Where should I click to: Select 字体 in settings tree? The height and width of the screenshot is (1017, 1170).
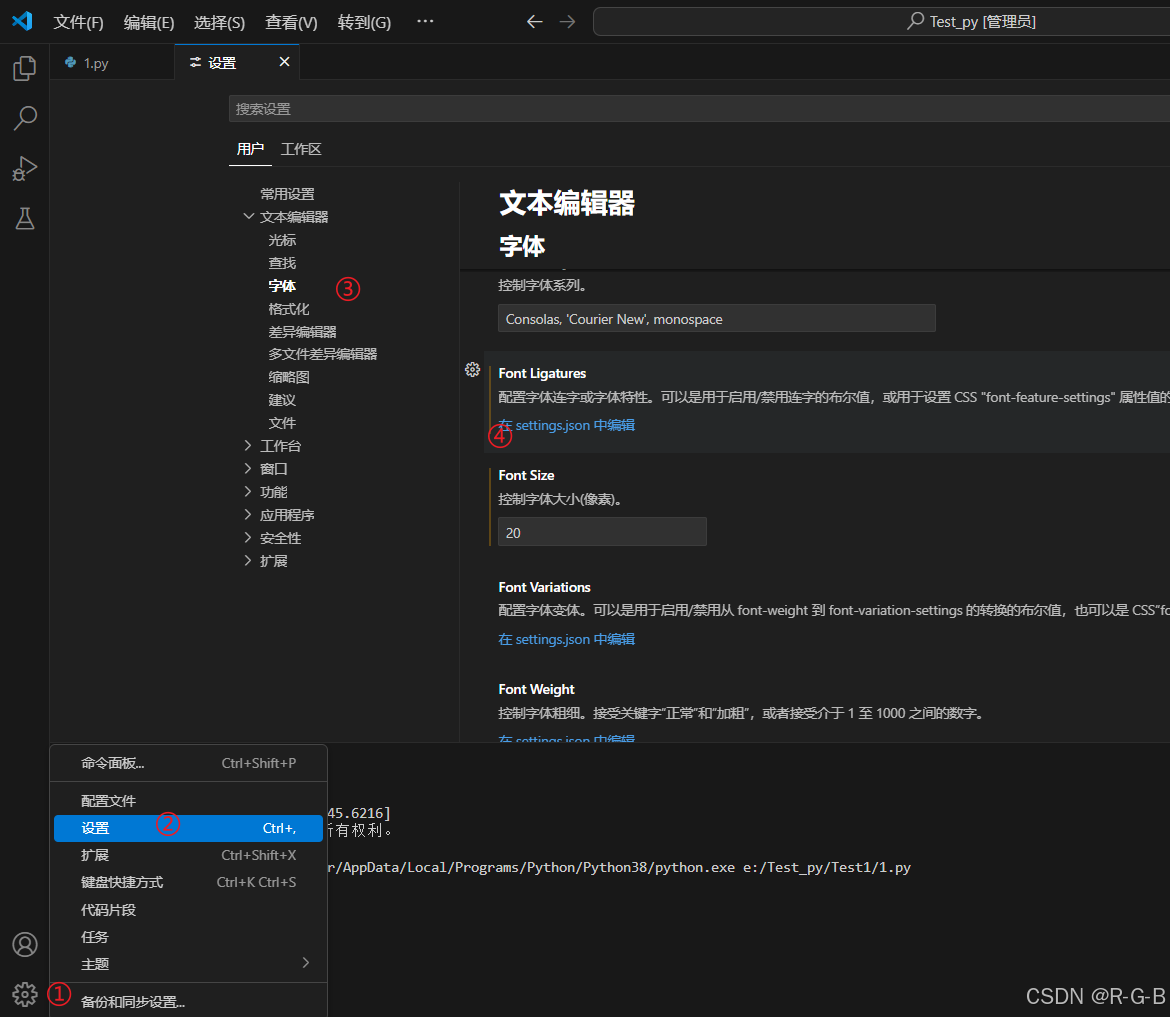pos(282,286)
